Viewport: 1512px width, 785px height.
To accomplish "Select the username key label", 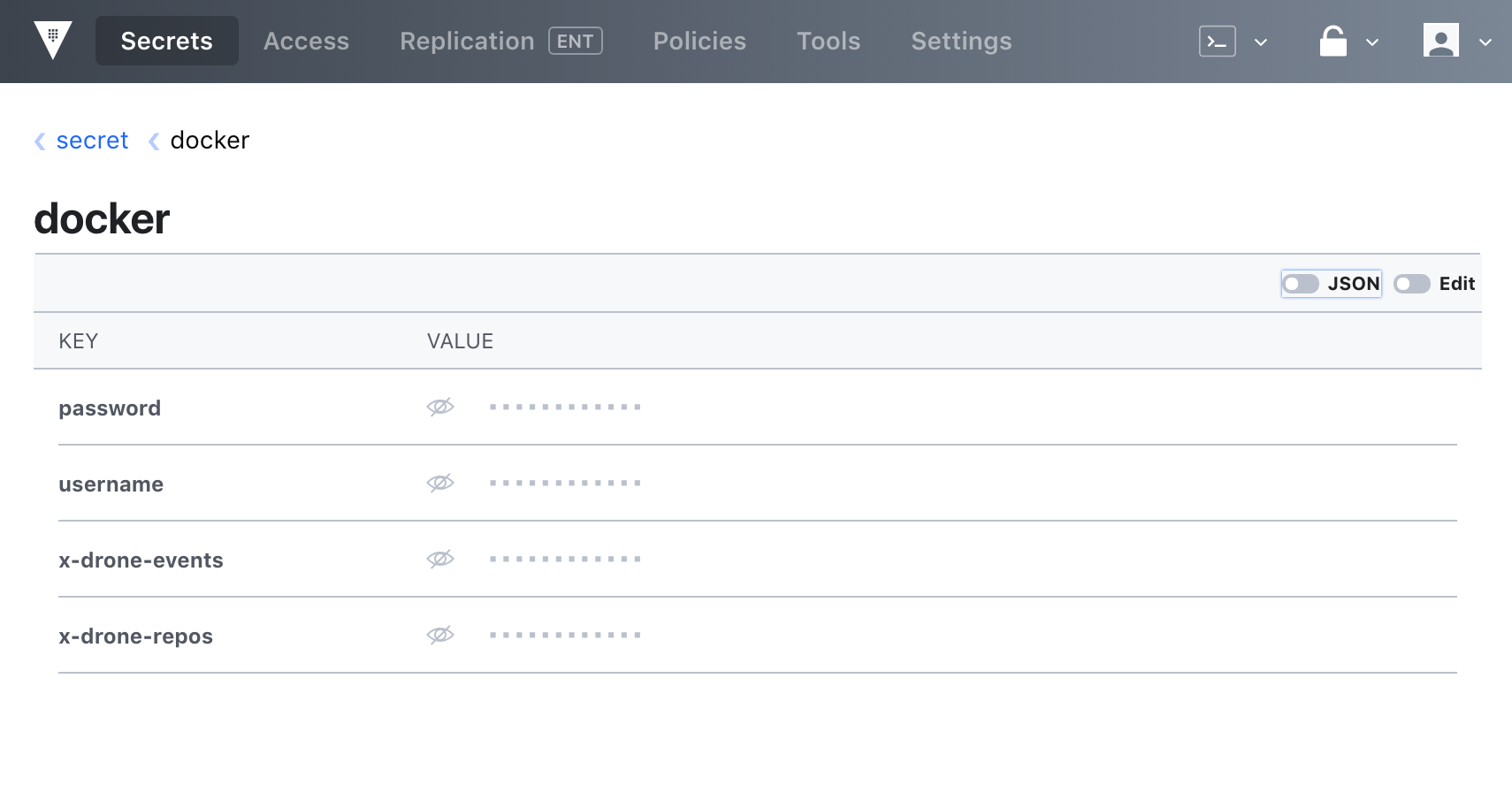I will click(111, 484).
